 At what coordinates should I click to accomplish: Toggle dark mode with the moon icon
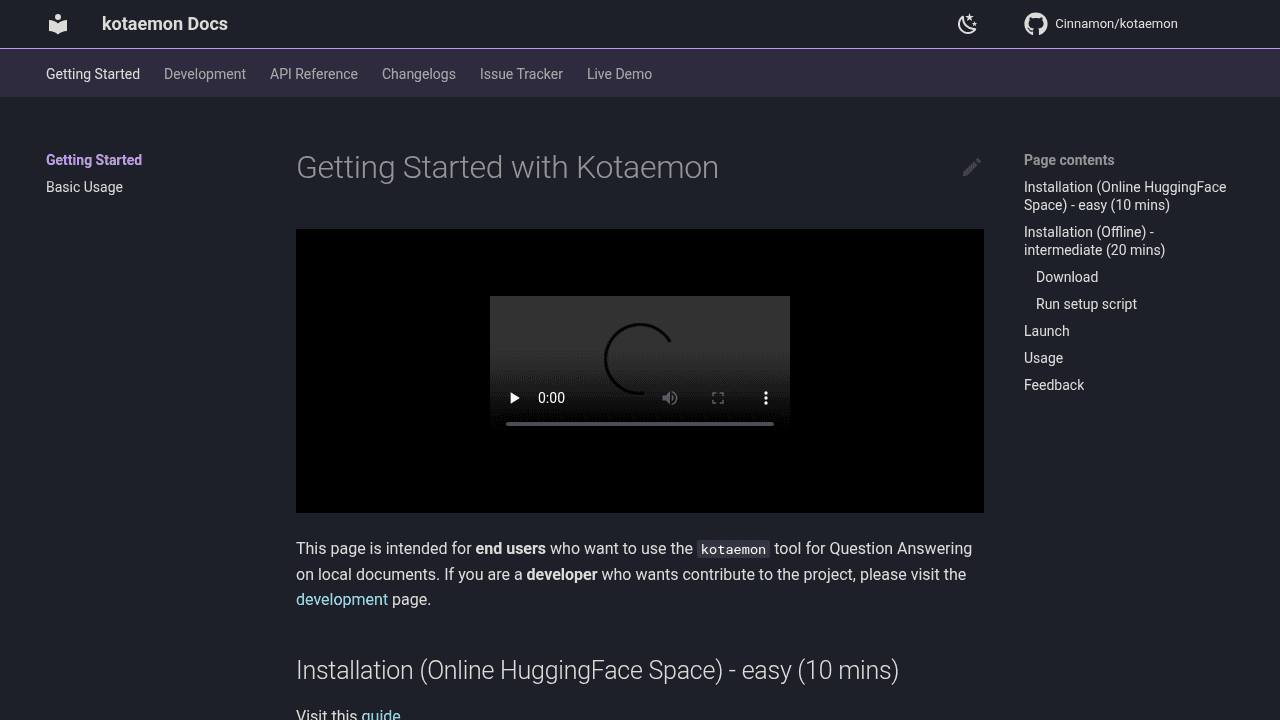(967, 24)
